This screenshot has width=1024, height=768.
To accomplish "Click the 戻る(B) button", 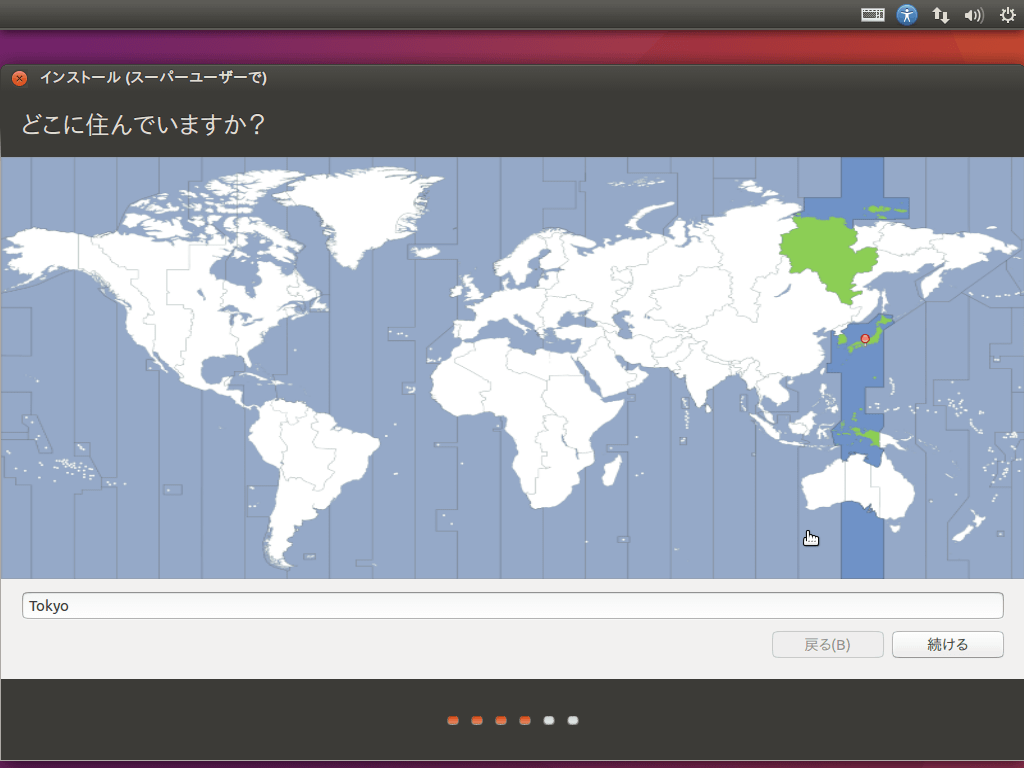I will [827, 645].
